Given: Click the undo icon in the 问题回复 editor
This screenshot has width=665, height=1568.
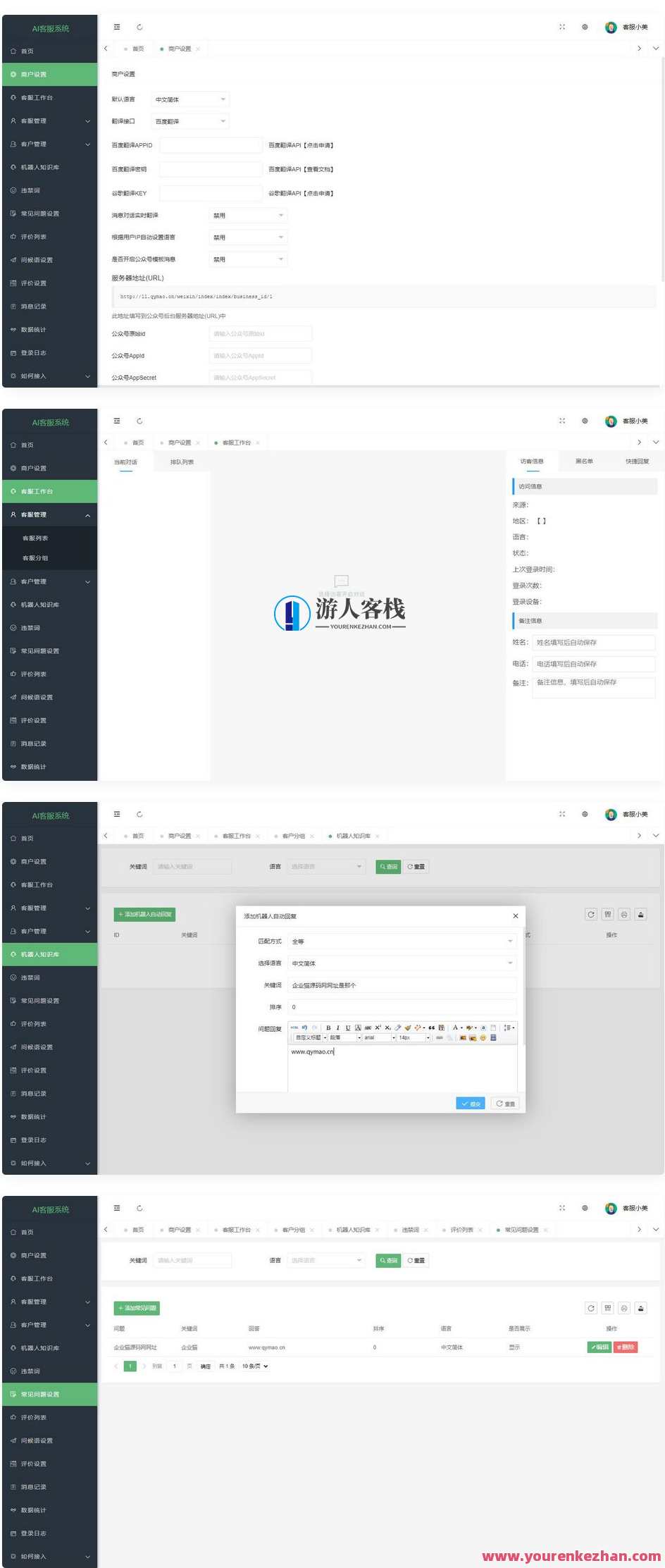Looking at the screenshot, I should pos(304,1027).
